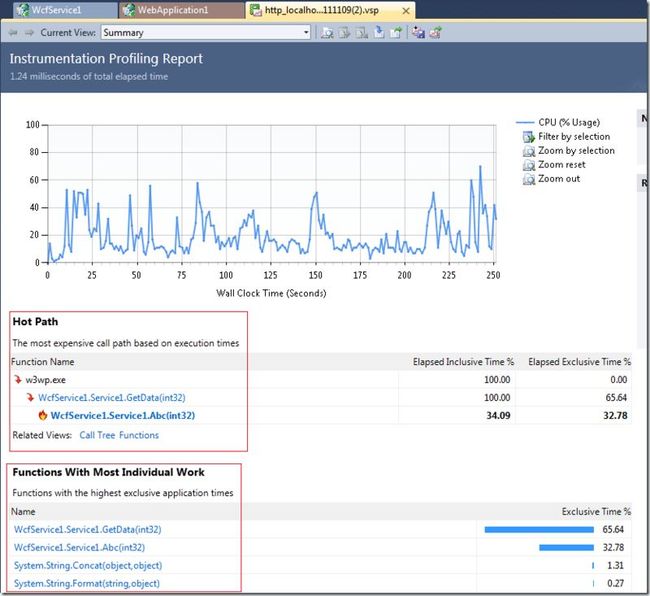Click the 0.00 exclusive time value for w3wp.exe
Screen dimensions: 650x596
pos(618,380)
